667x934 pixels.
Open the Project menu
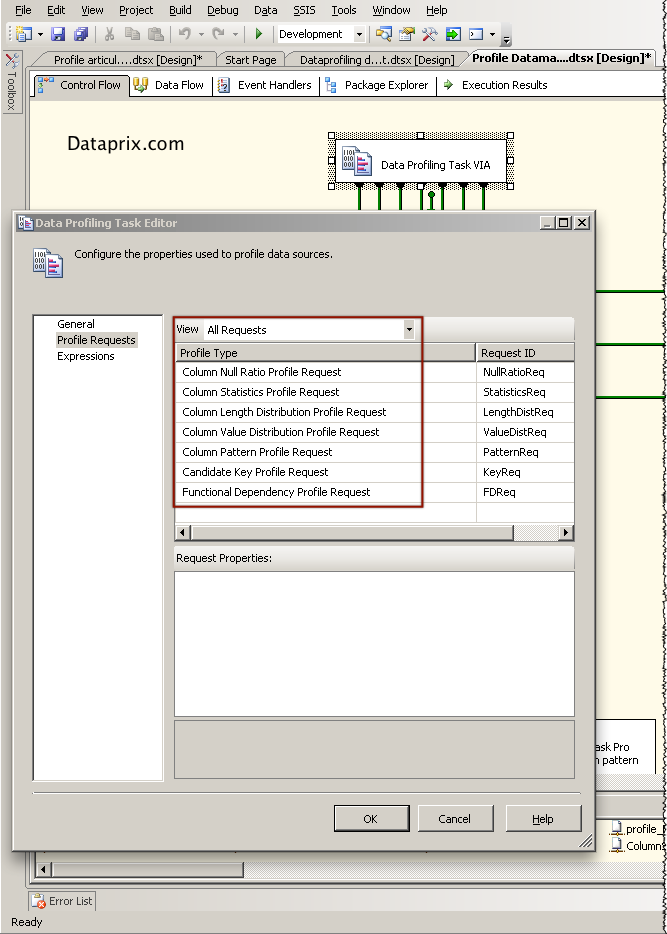tap(136, 10)
